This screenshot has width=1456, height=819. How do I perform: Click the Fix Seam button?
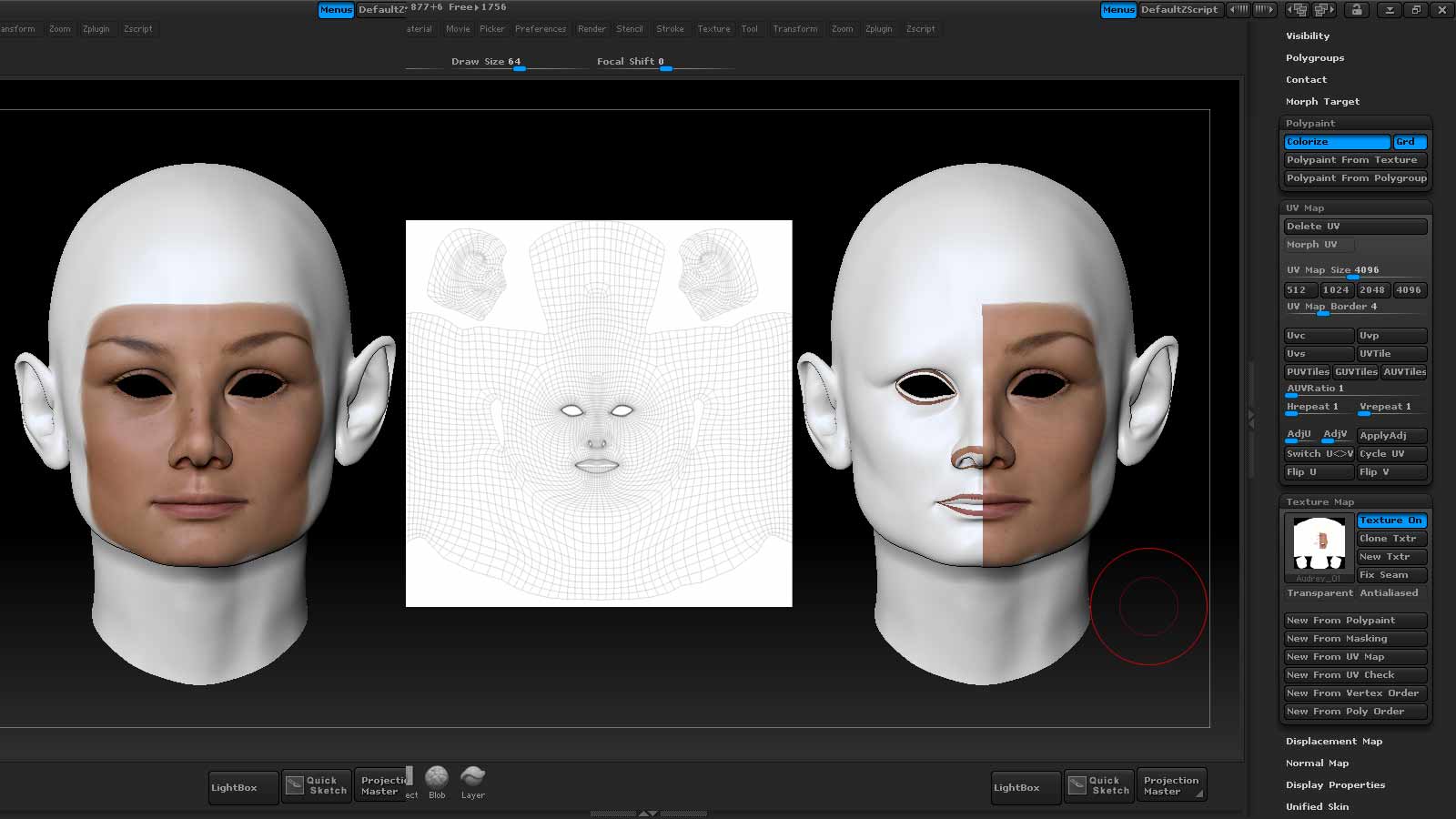(x=1390, y=574)
